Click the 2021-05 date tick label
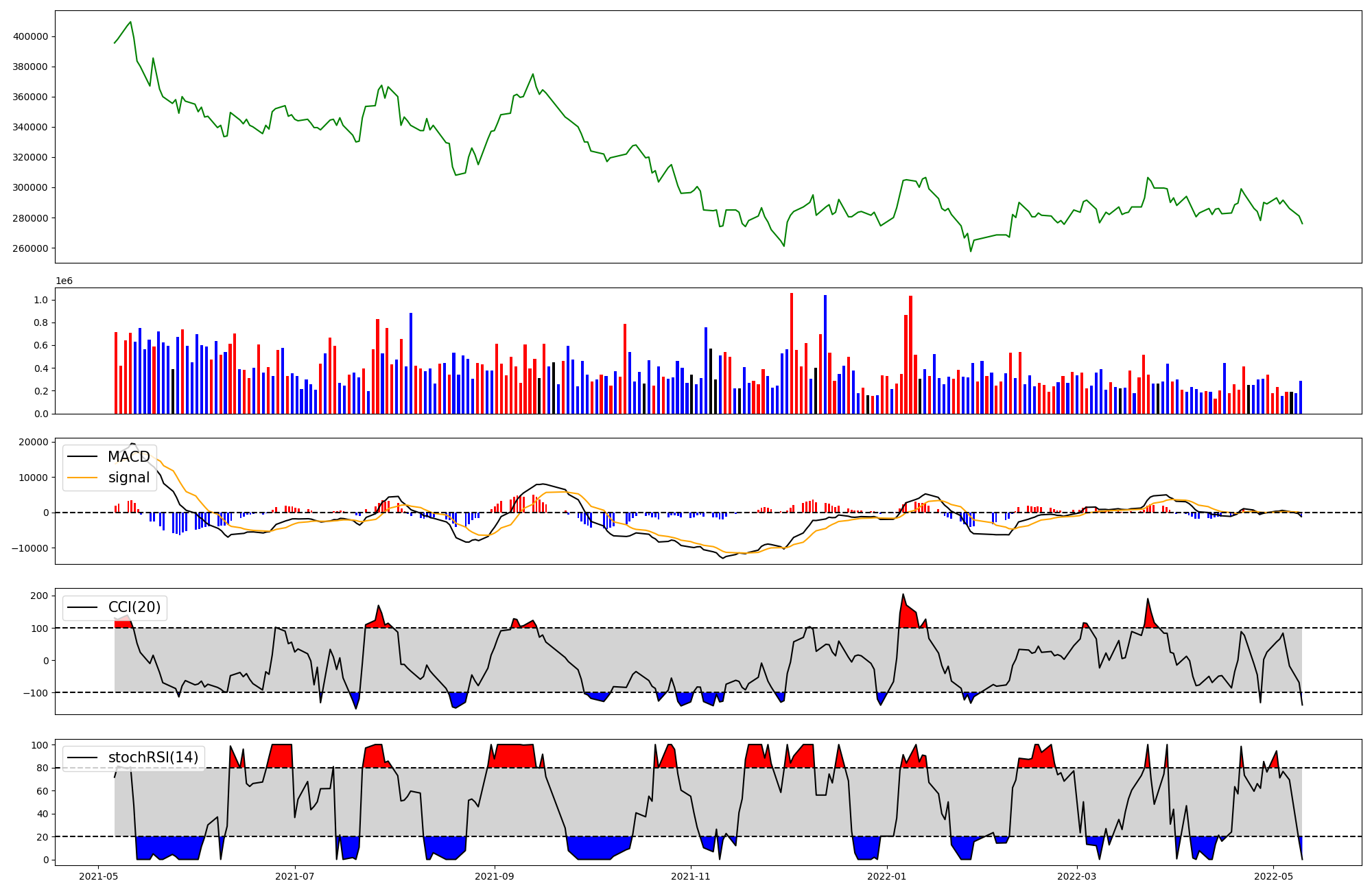The image size is (1372, 892). [99, 876]
